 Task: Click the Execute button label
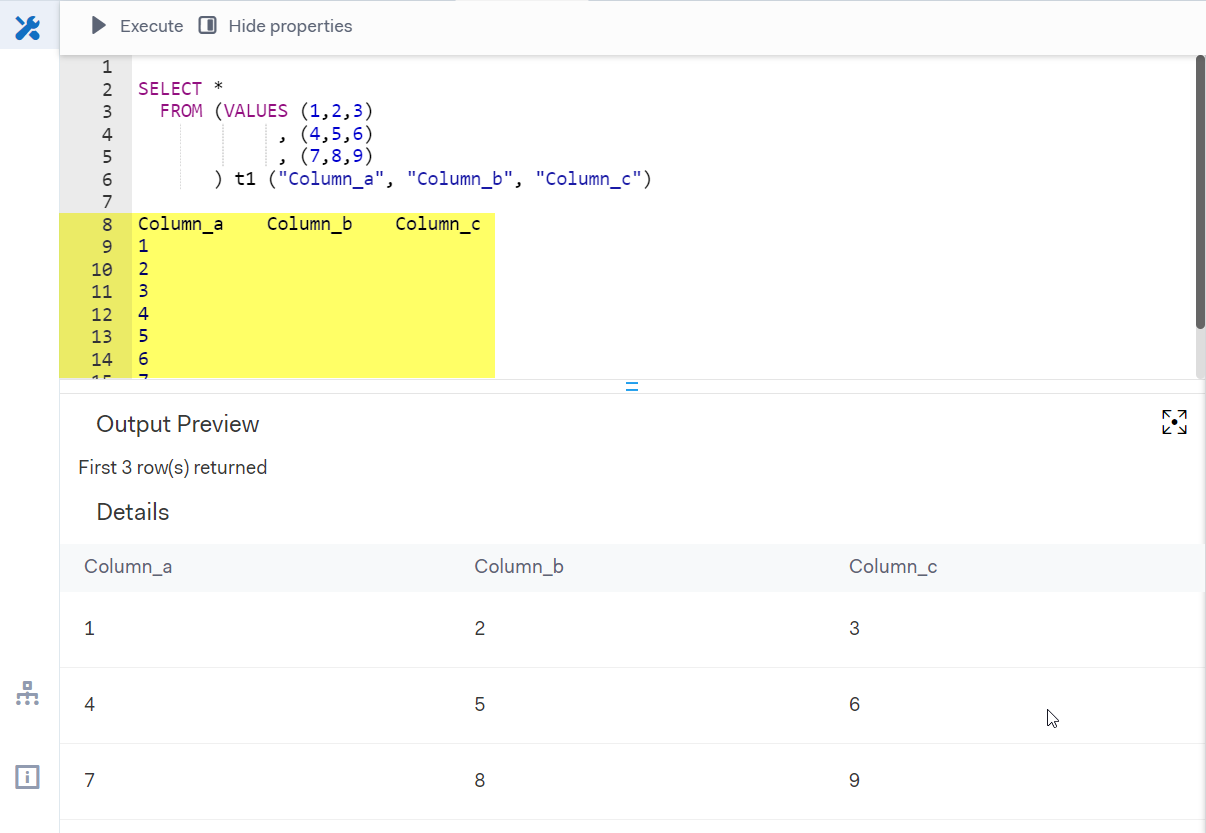tap(152, 26)
